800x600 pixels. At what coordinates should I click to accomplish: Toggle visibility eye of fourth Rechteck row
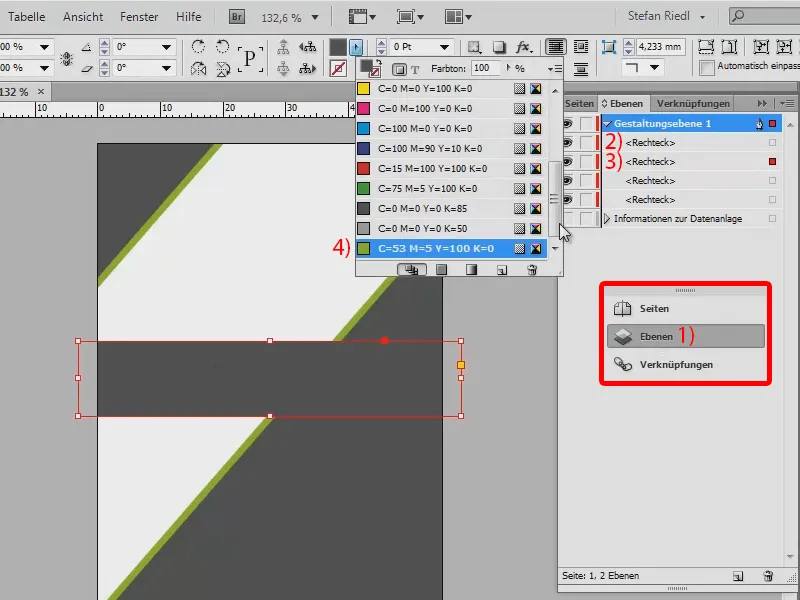pyautogui.click(x=567, y=199)
